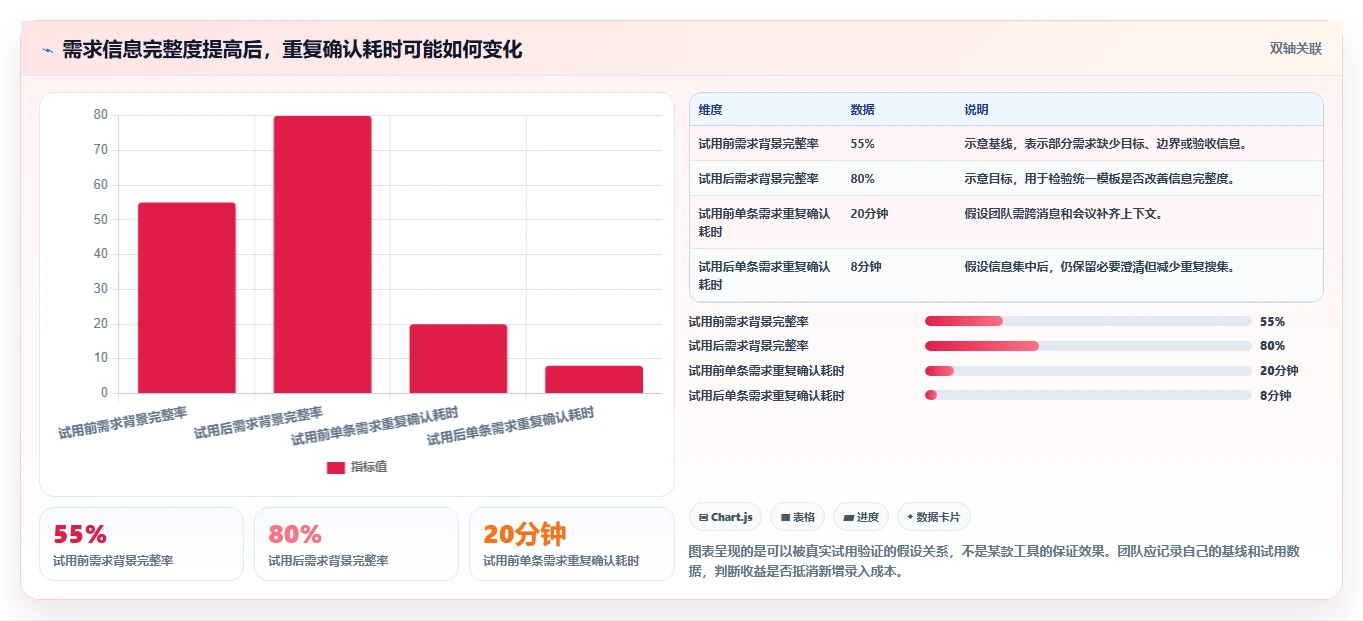Select the 数据卡片 chip
This screenshot has height=621, width=1363.
933,517
